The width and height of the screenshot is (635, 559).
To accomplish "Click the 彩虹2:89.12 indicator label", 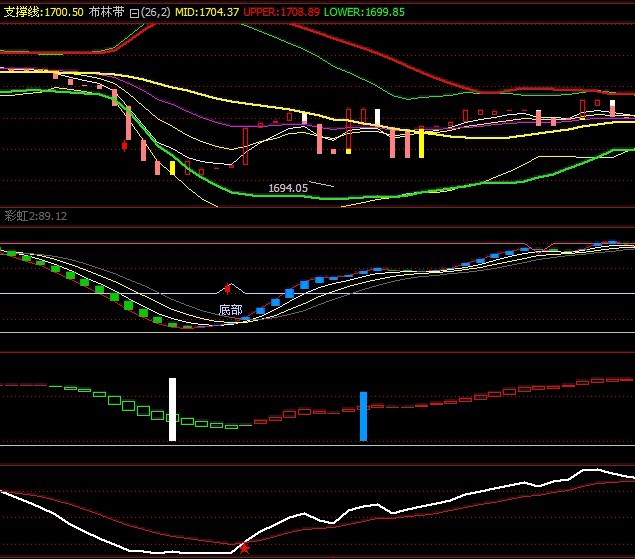I will [36, 216].
